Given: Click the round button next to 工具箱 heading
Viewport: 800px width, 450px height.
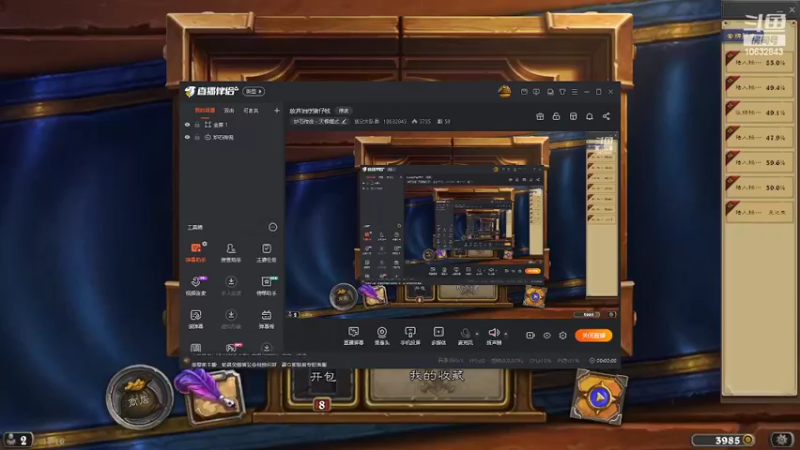Looking at the screenshot, I should point(273,227).
